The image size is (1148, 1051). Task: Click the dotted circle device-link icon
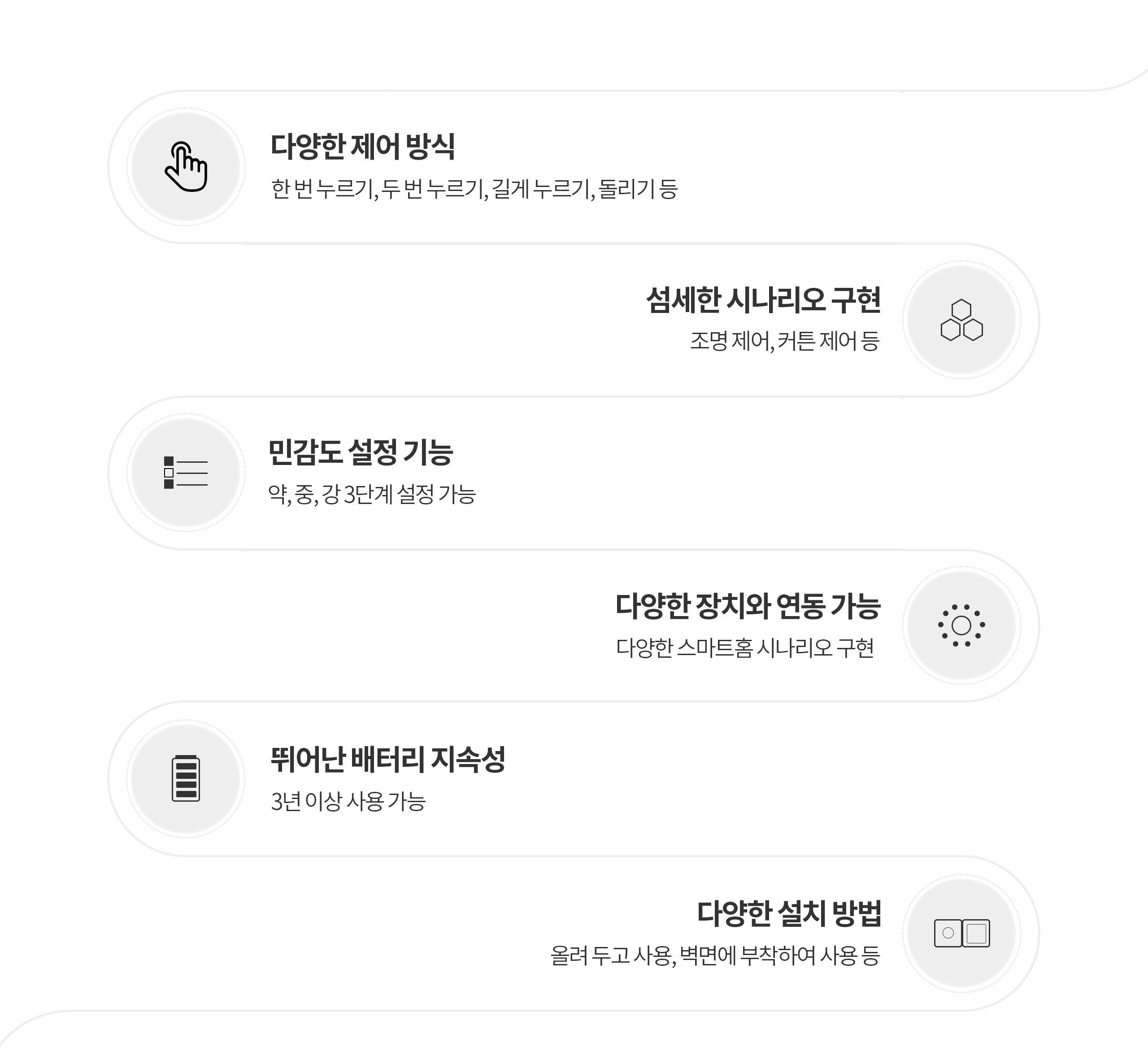[x=961, y=625]
